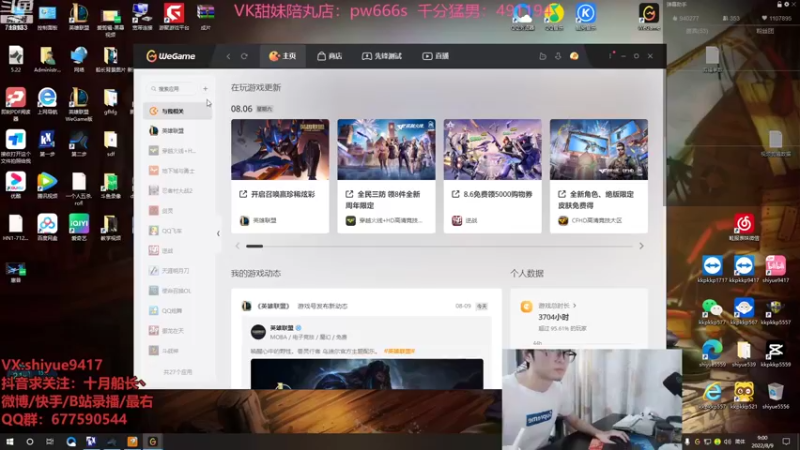The height and width of the screenshot is (450, 800).
Task: Open the blue K app desktop shortcut
Action: (x=586, y=16)
